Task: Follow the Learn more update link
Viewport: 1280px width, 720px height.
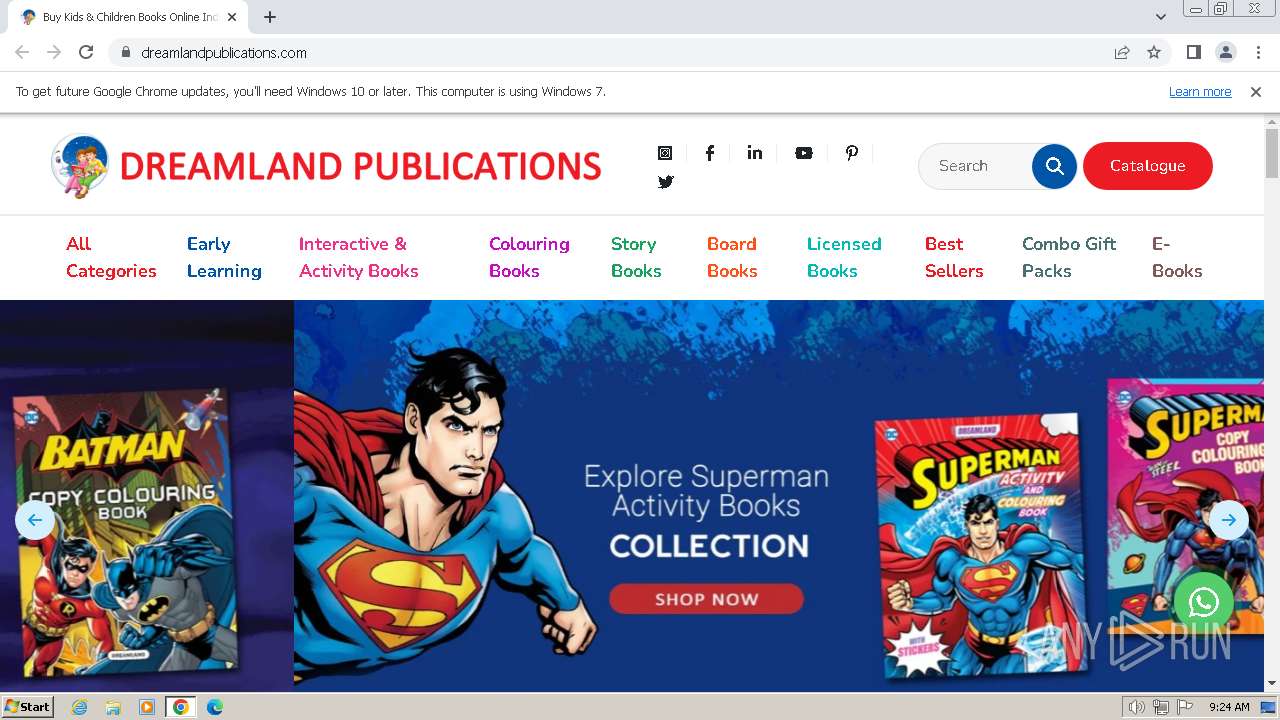Action: (1200, 91)
